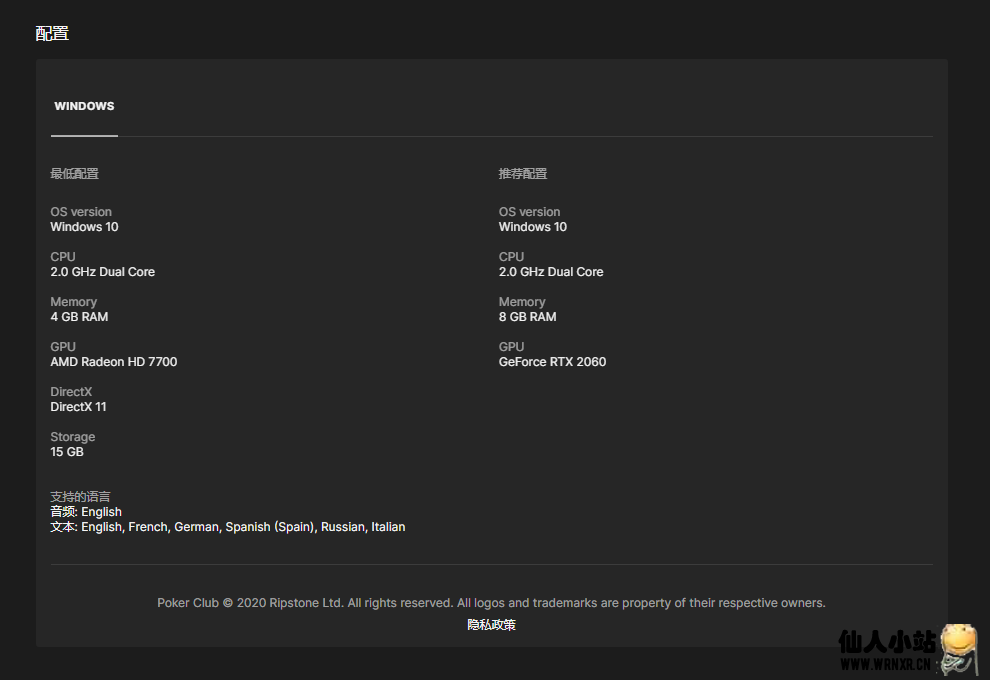
Task: Click 2.0 GHz Dual Core under 推荐配置
Action: tap(551, 272)
